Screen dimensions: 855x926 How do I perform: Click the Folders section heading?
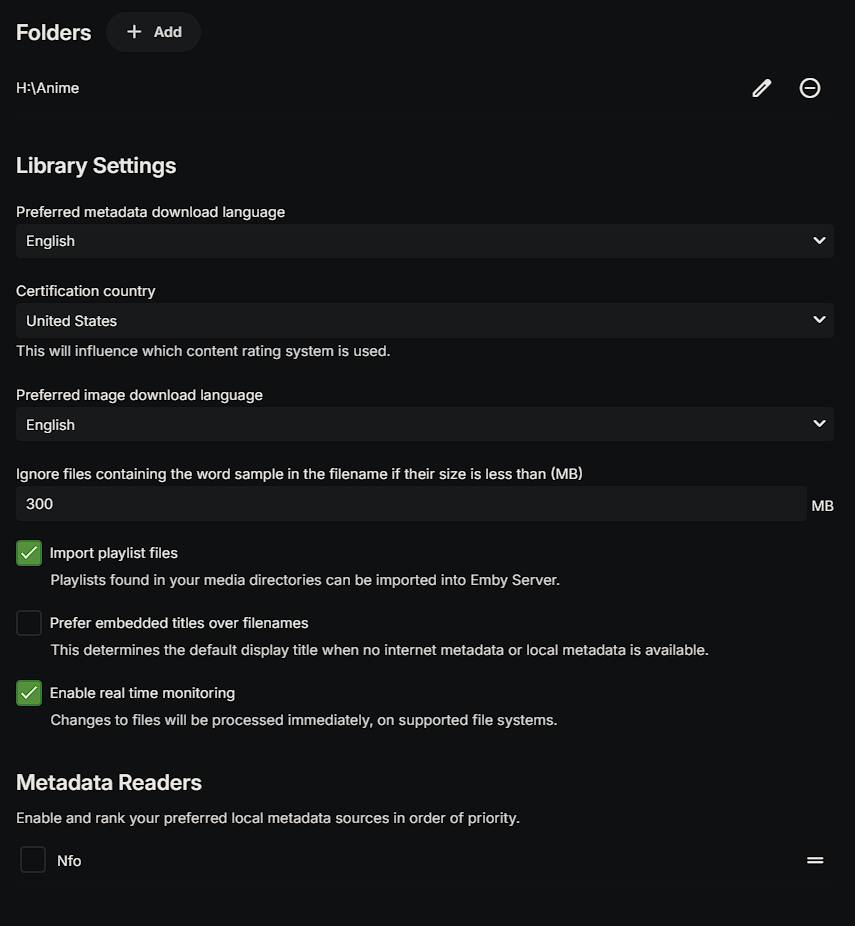[x=54, y=32]
